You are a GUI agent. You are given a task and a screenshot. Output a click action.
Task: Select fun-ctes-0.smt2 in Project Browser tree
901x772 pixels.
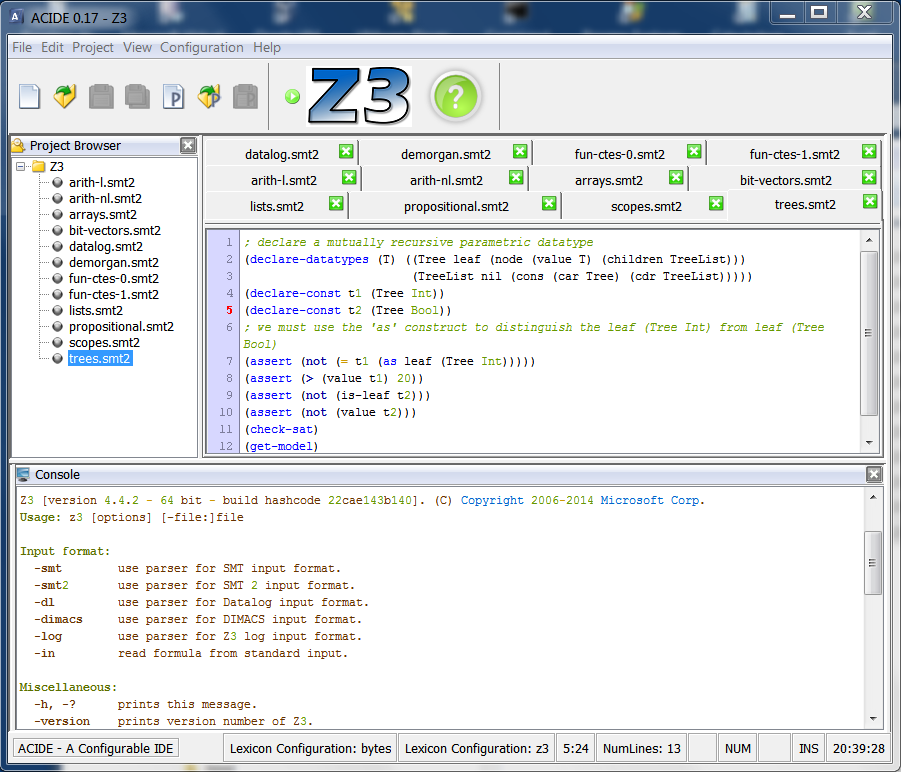[114, 279]
